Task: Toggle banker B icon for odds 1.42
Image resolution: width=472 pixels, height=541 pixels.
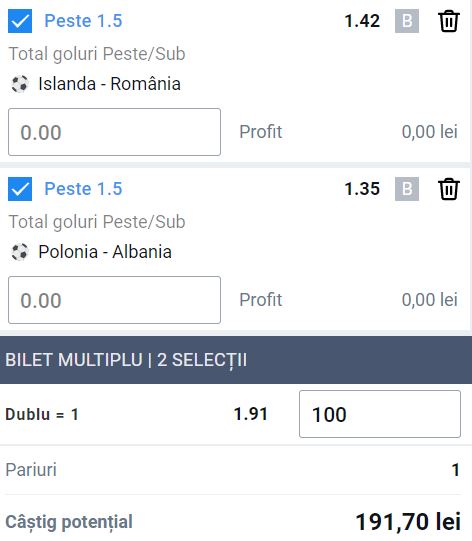Action: coord(407,21)
